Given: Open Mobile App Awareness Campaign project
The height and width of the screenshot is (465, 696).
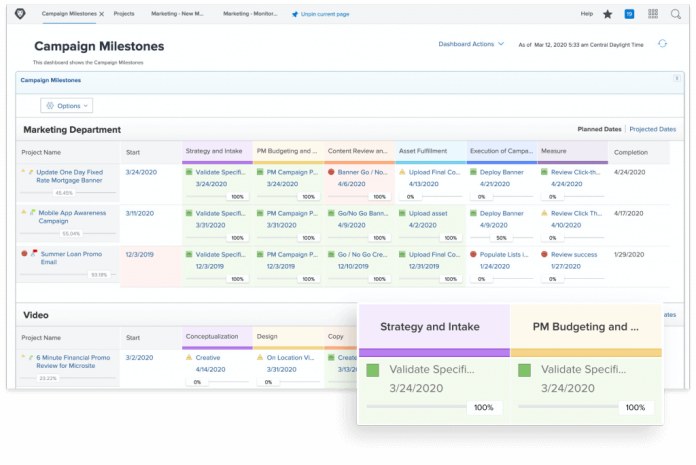Looking at the screenshot, I should 72,217.
